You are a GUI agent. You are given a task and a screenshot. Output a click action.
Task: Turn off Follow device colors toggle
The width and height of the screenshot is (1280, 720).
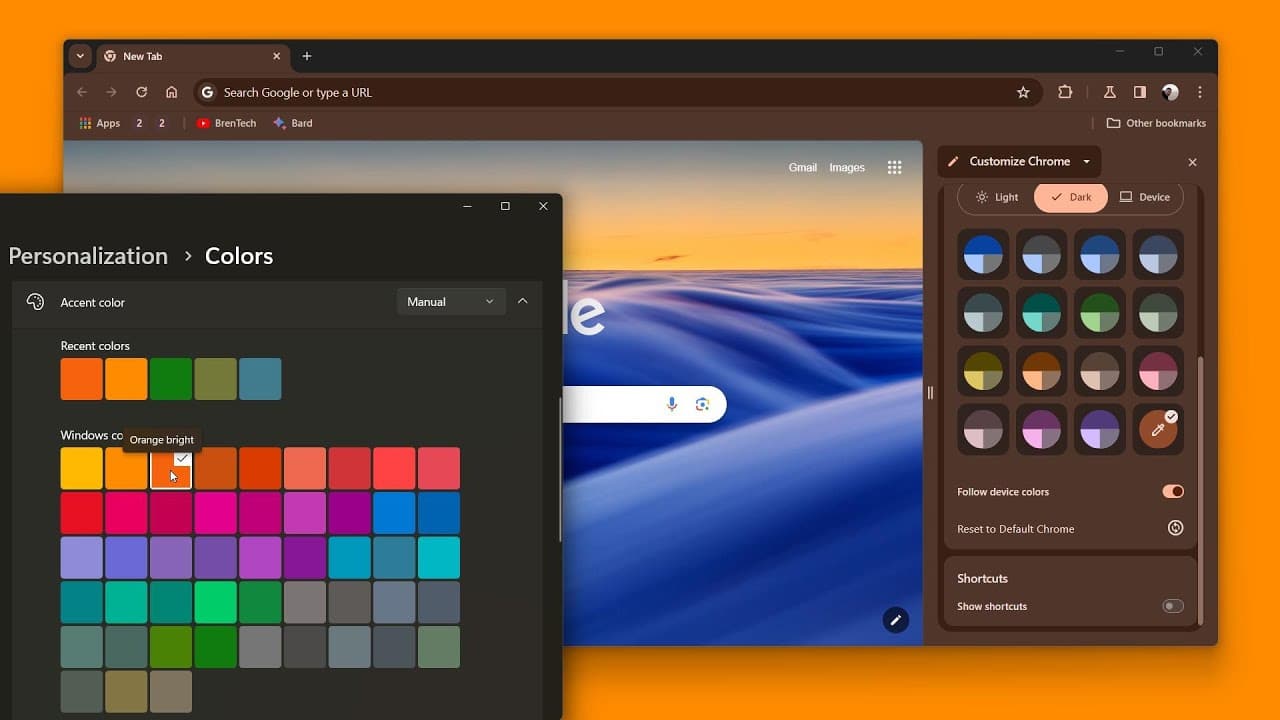1172,491
